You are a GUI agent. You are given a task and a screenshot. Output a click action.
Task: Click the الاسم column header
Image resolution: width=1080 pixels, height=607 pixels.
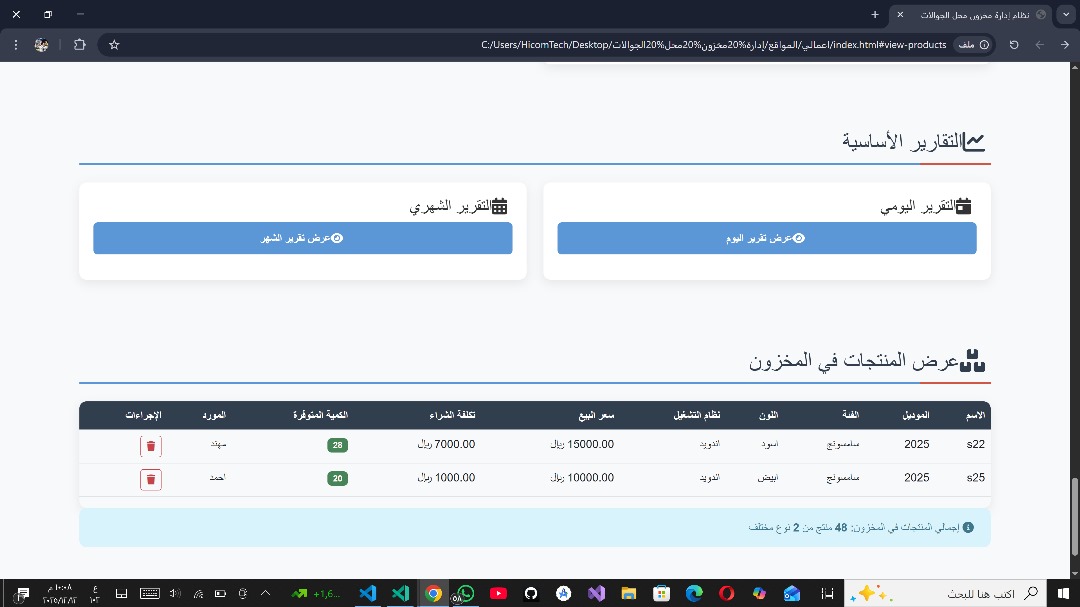click(975, 415)
